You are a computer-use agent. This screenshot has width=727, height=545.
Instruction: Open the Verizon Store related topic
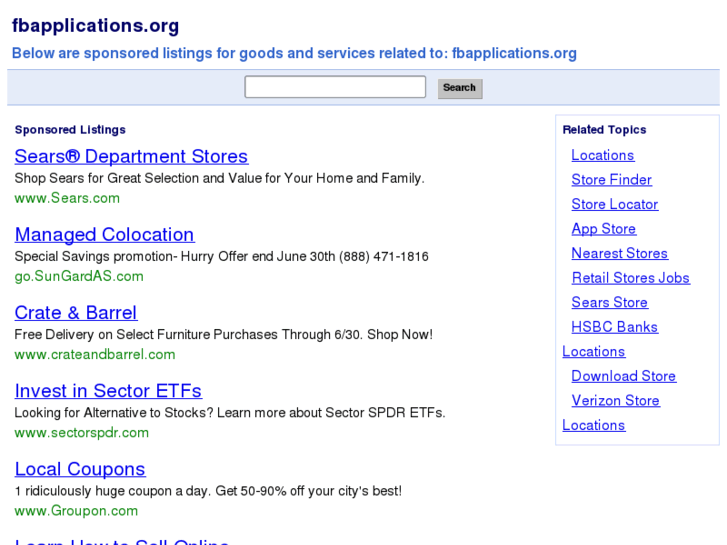(615, 401)
